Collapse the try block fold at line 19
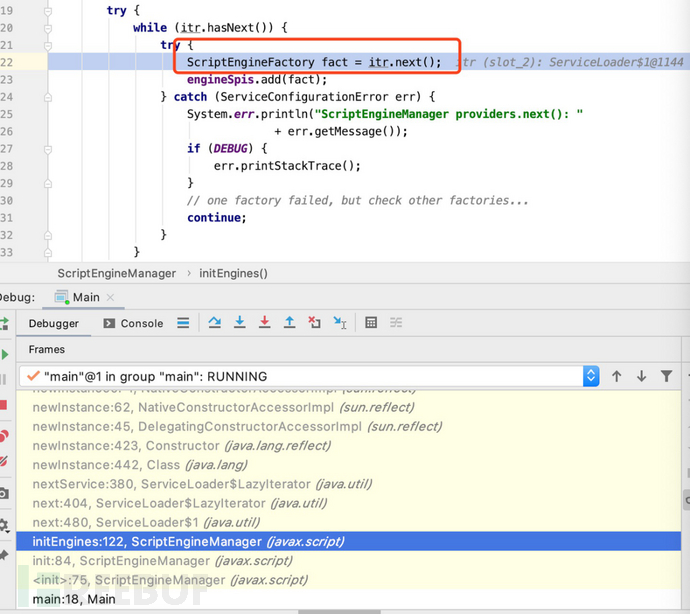The image size is (690, 614). tap(48, 11)
